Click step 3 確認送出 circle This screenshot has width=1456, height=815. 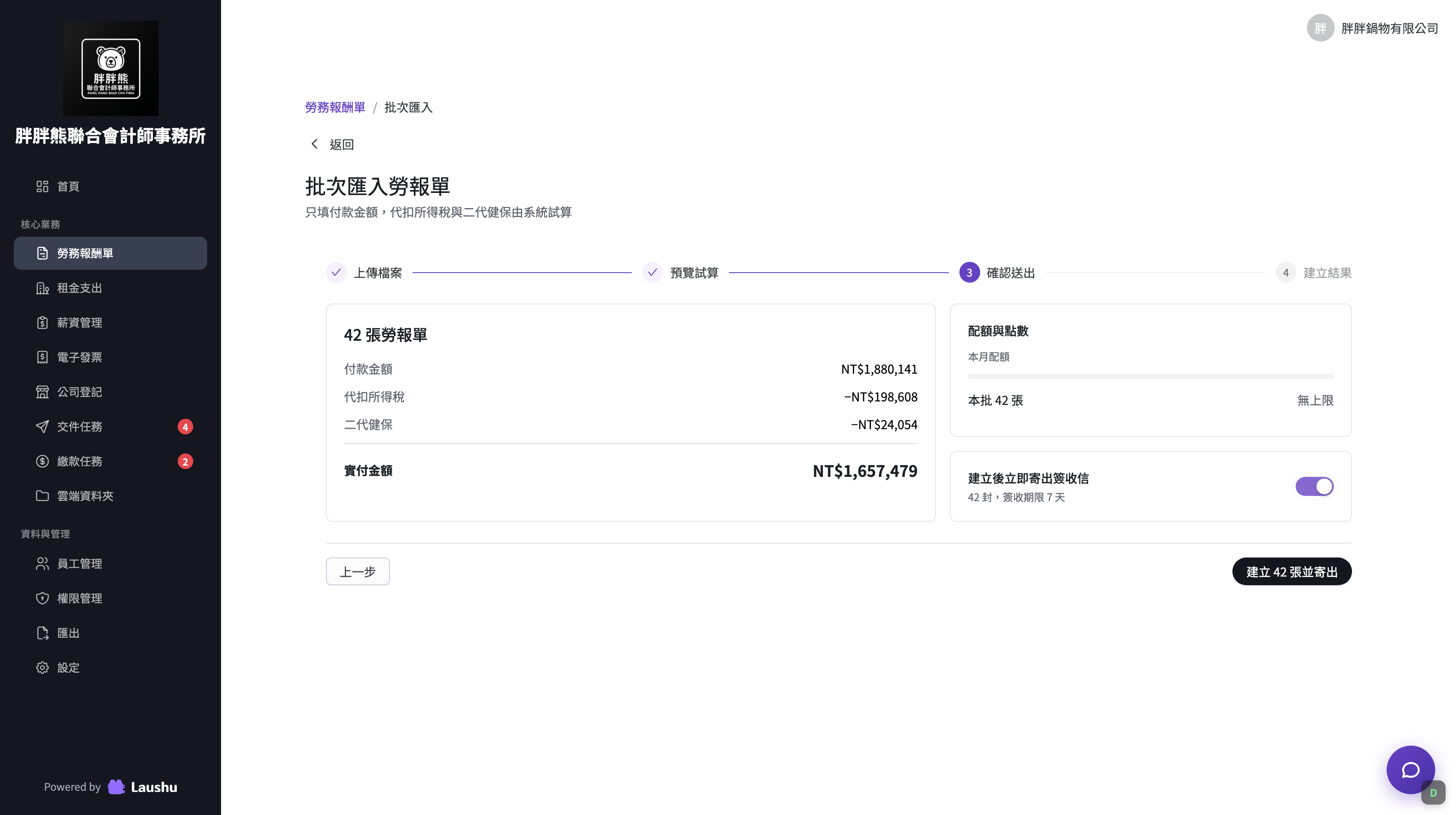click(x=969, y=273)
